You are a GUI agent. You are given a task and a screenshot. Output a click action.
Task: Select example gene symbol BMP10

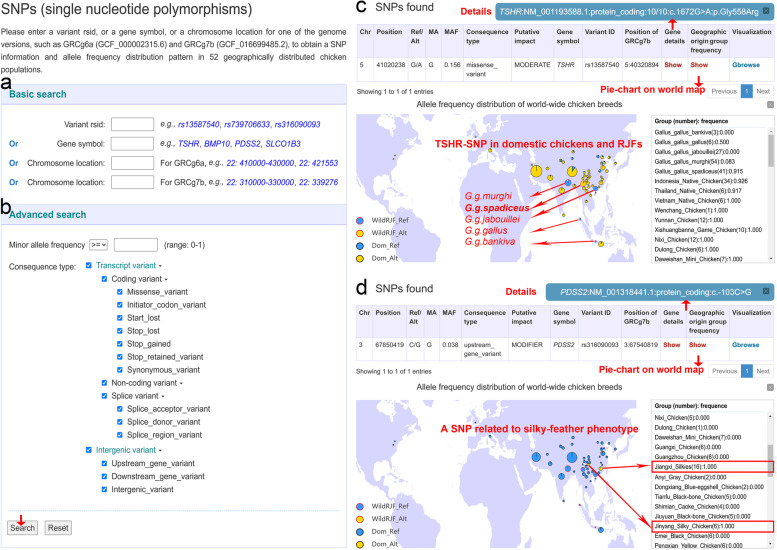click(x=217, y=144)
